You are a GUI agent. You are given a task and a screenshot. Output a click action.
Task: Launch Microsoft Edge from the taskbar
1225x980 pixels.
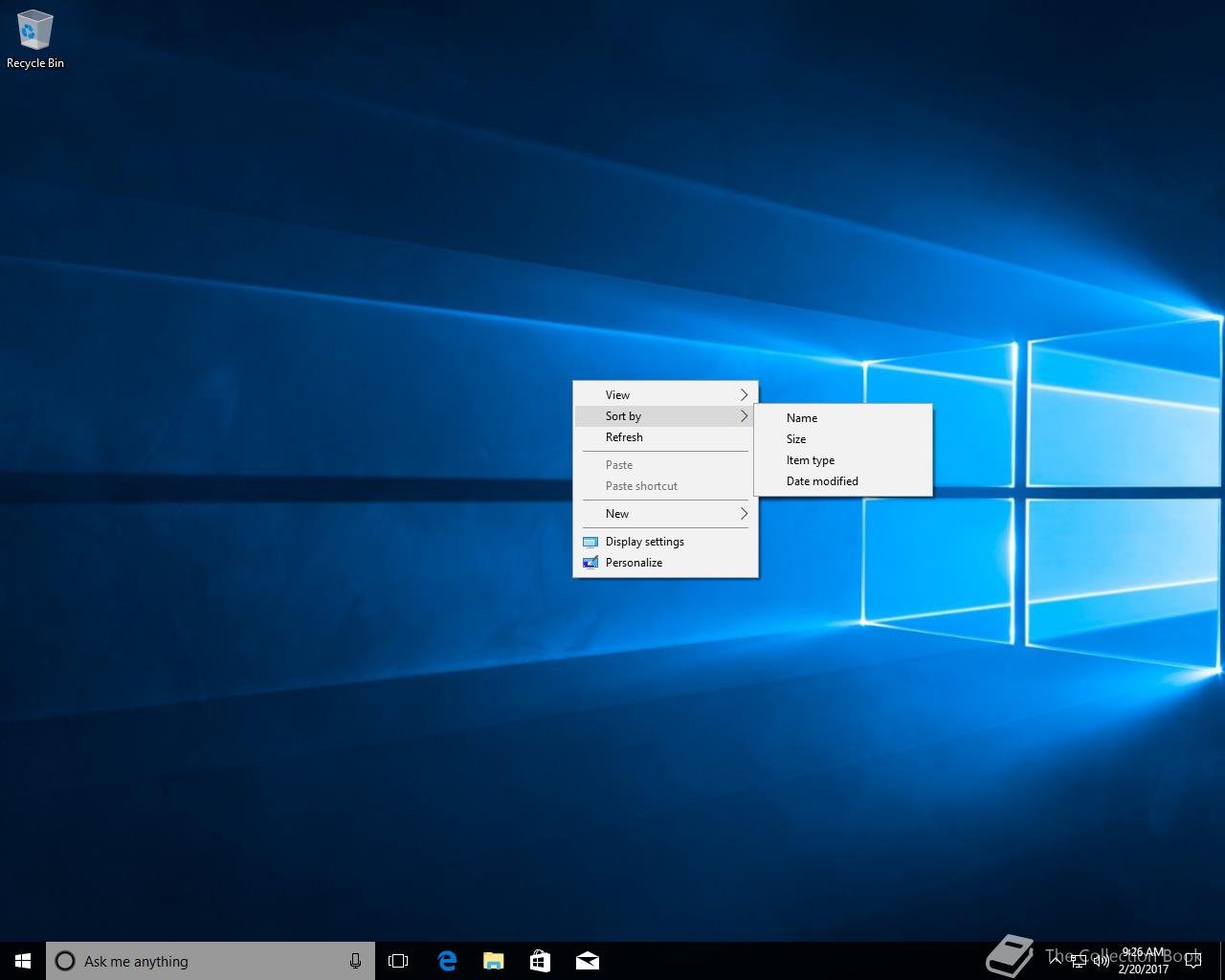pyautogui.click(x=446, y=961)
